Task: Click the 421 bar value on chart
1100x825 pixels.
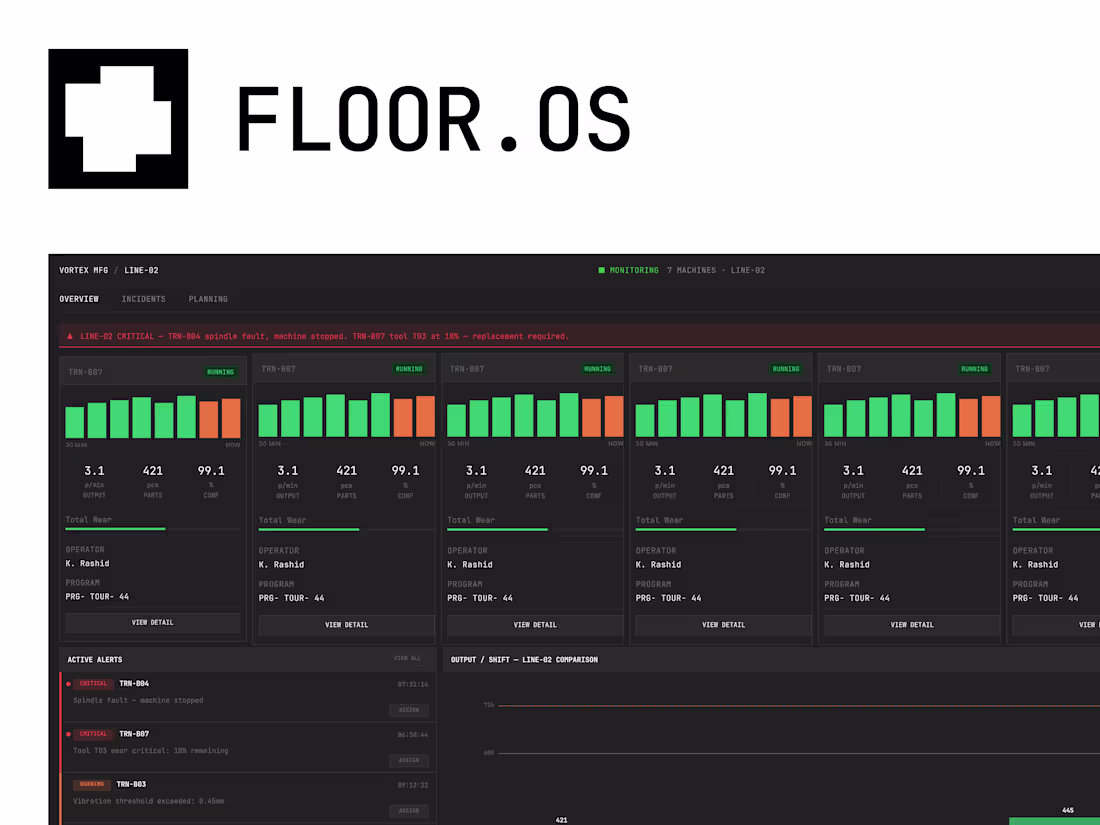Action: (561, 820)
